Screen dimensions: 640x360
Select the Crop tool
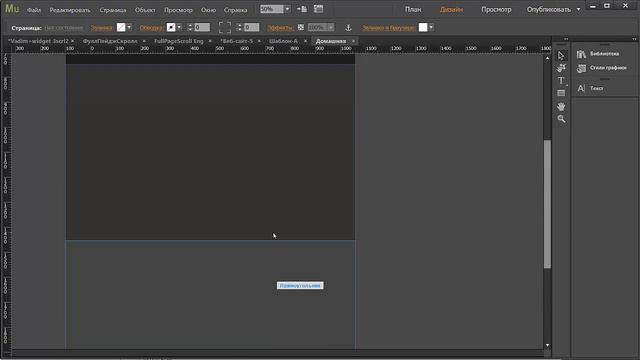tap(561, 68)
